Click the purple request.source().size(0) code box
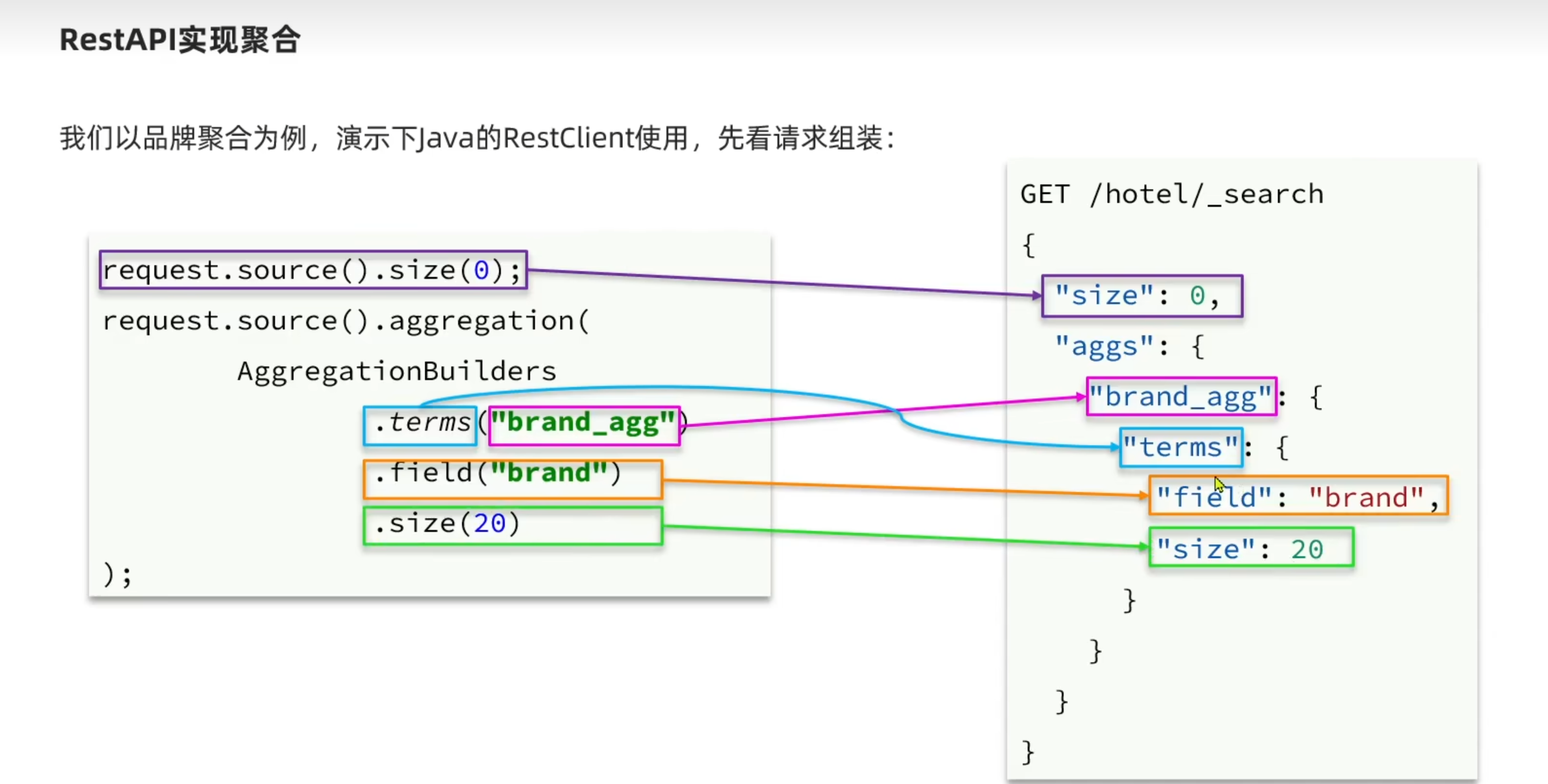Viewport: 1548px width, 784px height. (313, 271)
